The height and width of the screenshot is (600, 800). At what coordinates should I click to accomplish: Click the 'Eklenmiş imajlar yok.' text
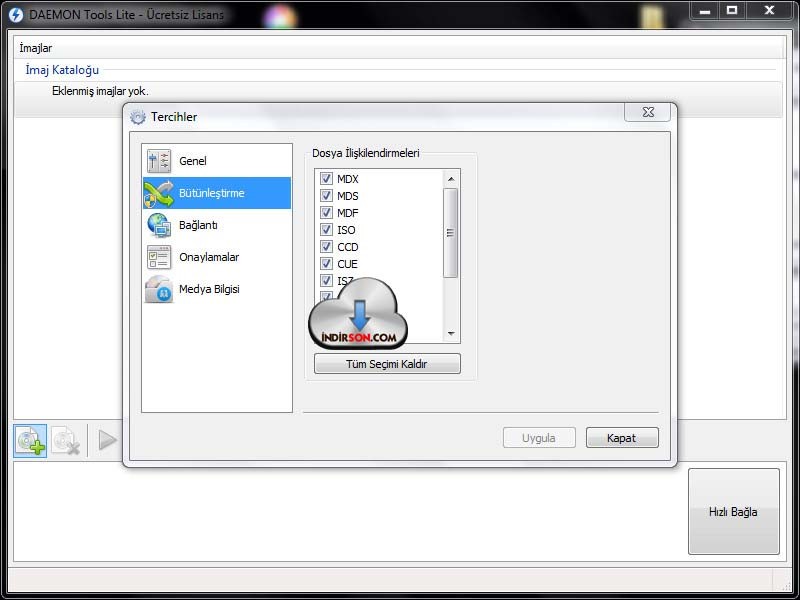(100, 91)
